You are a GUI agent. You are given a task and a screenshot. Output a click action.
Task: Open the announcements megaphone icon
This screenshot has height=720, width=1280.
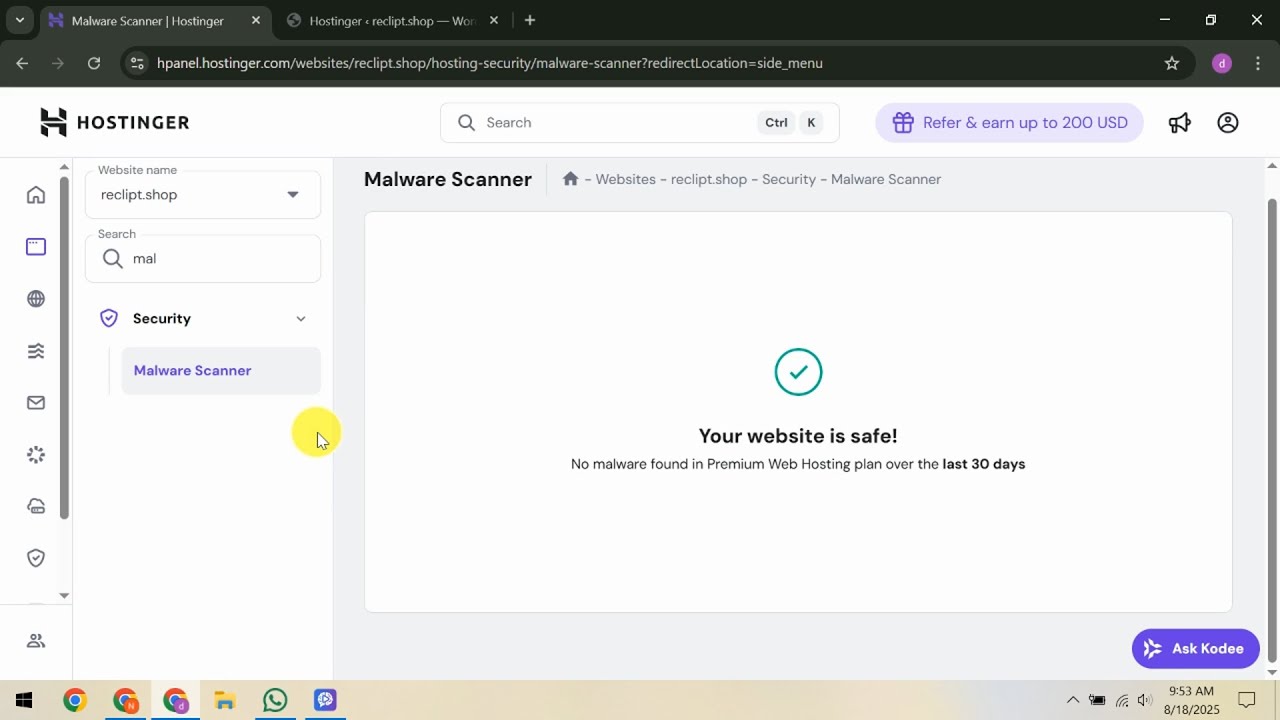click(x=1180, y=122)
